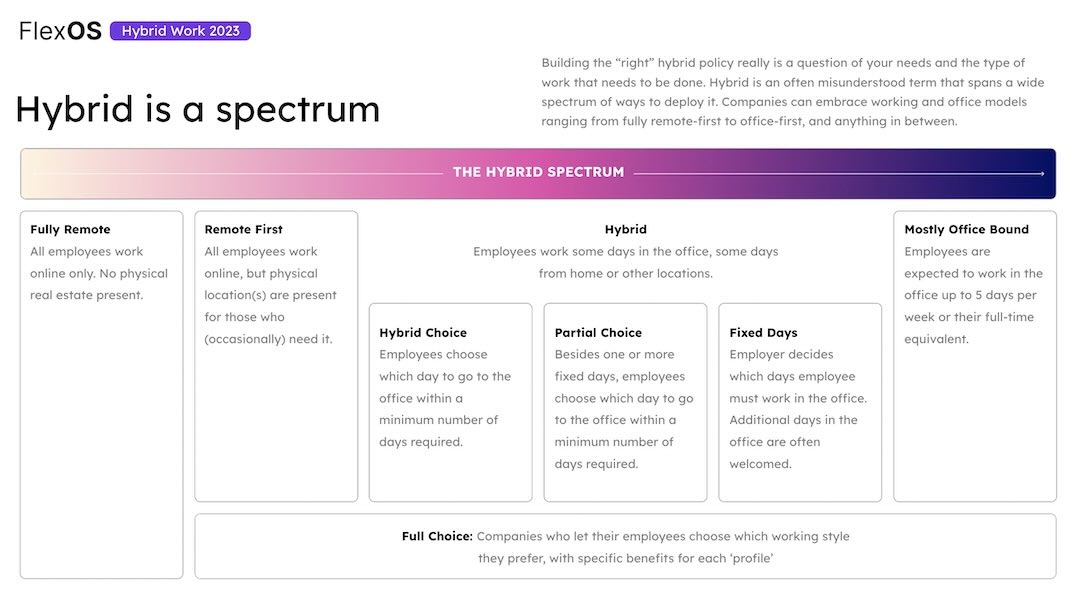Click the FlexOS logo
The image size is (1080, 602).
coord(60,31)
